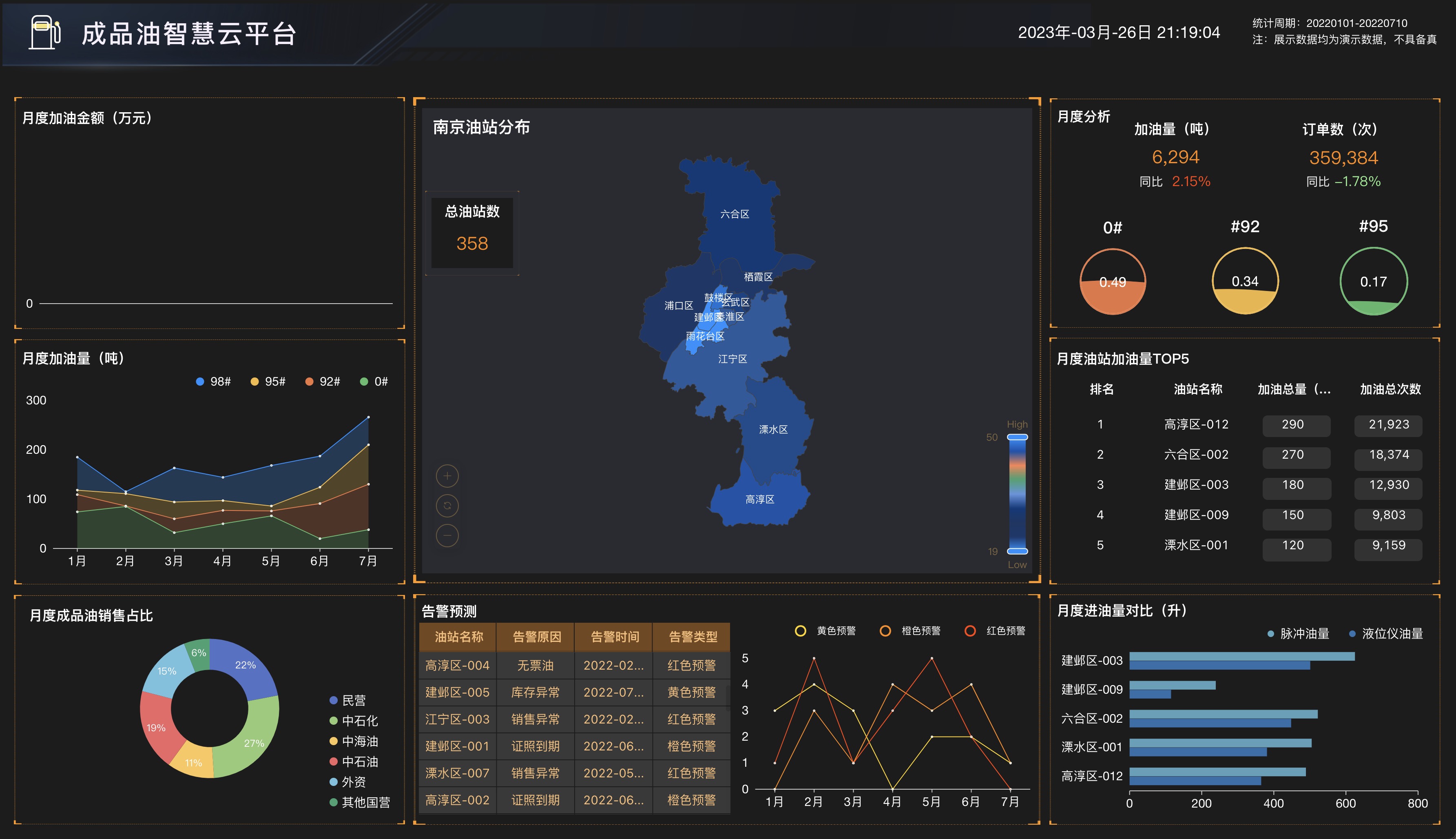Toggle 脉冲油量 legend item

tap(1298, 634)
